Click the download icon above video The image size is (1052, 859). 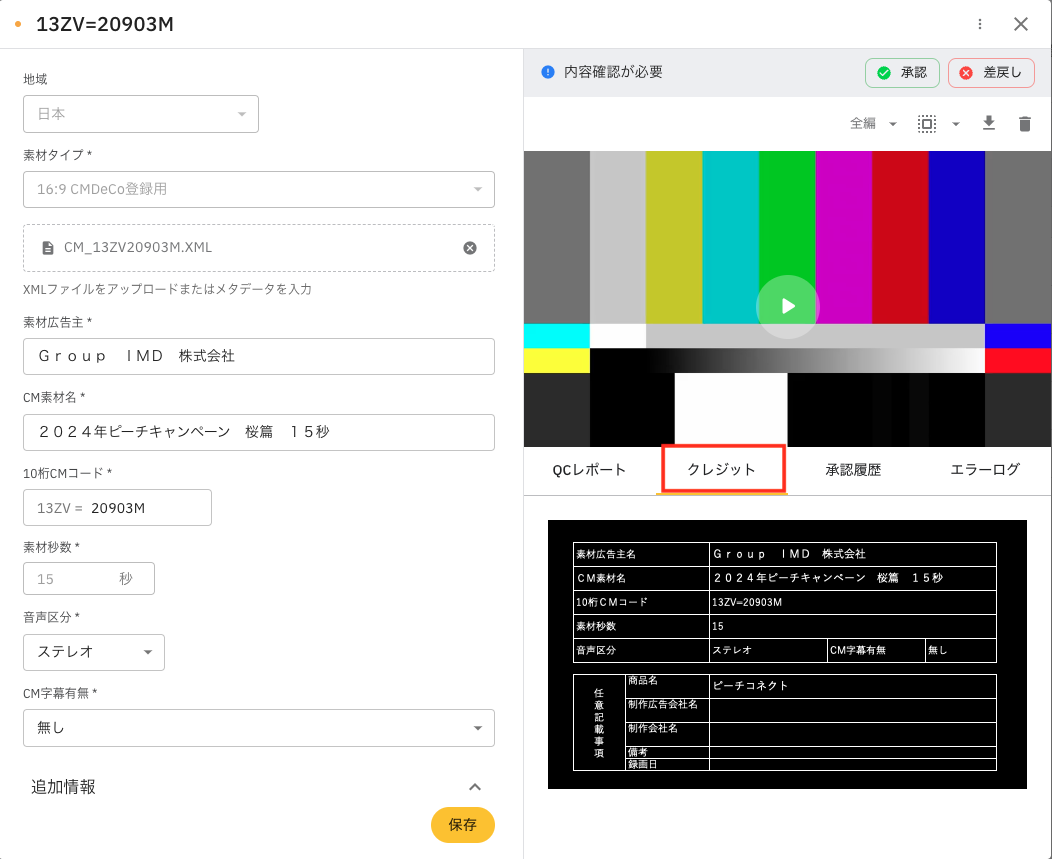(x=988, y=123)
